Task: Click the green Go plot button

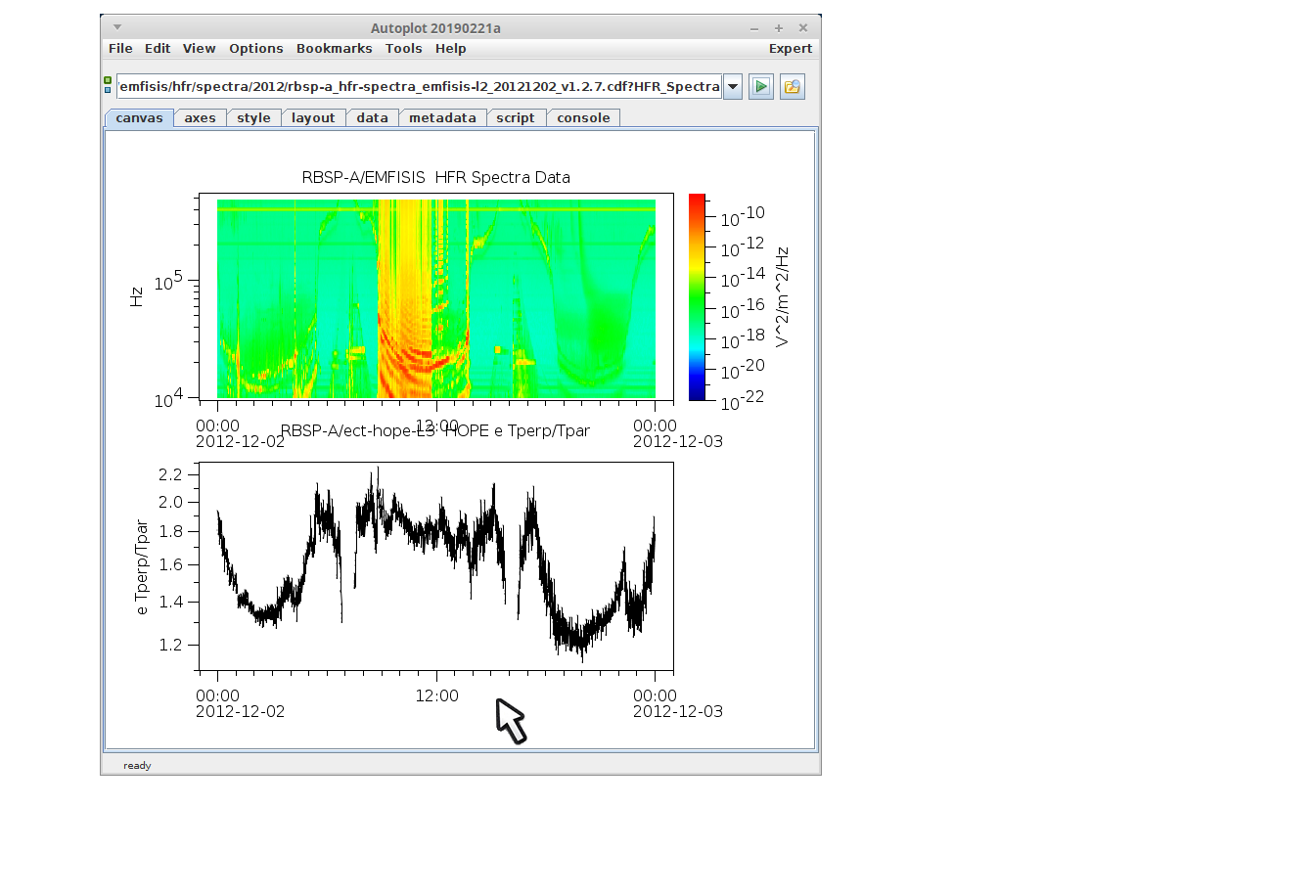Action: pyautogui.click(x=760, y=87)
